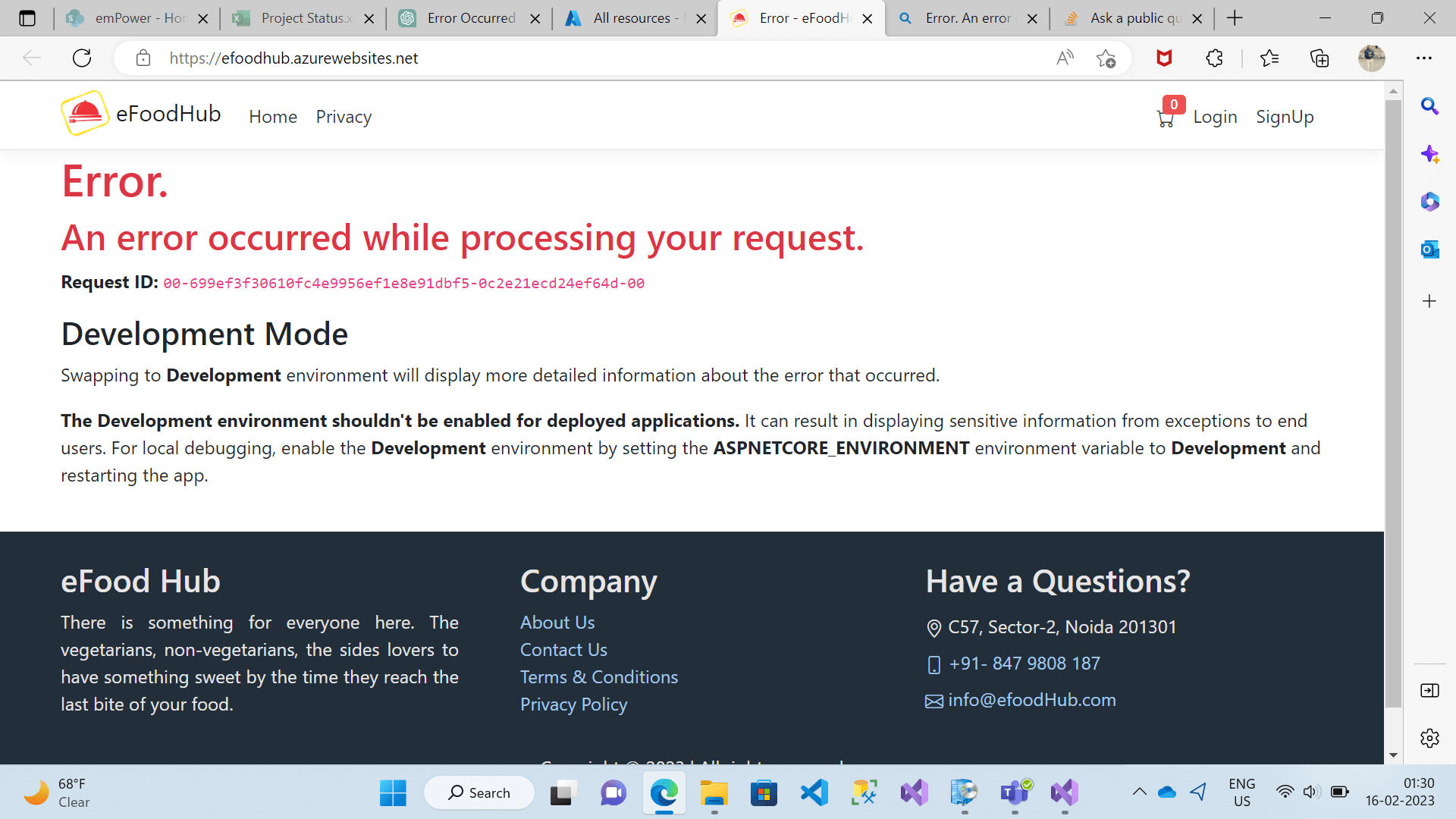
Task: Start read aloud from the address bar
Action: pos(1065,58)
